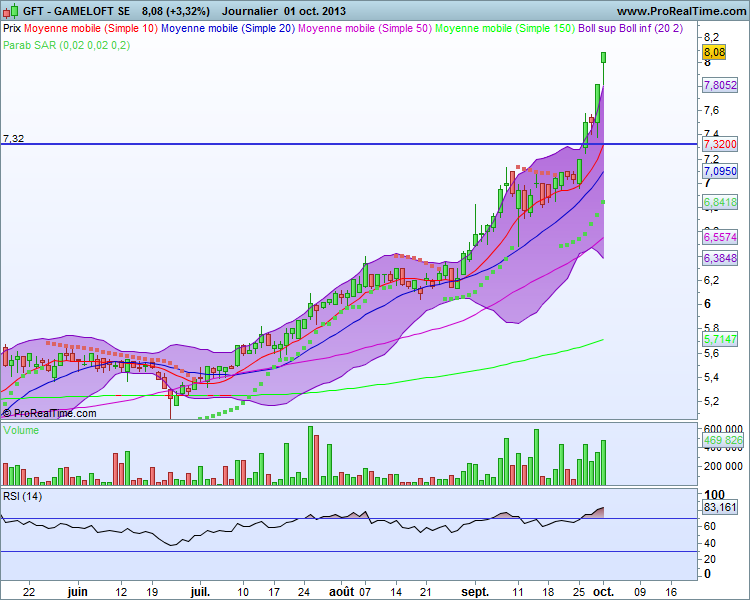Image resolution: width=750 pixels, height=600 pixels.
Task: Select Boll sup Boll inf (20 2) label
Action: (631, 28)
